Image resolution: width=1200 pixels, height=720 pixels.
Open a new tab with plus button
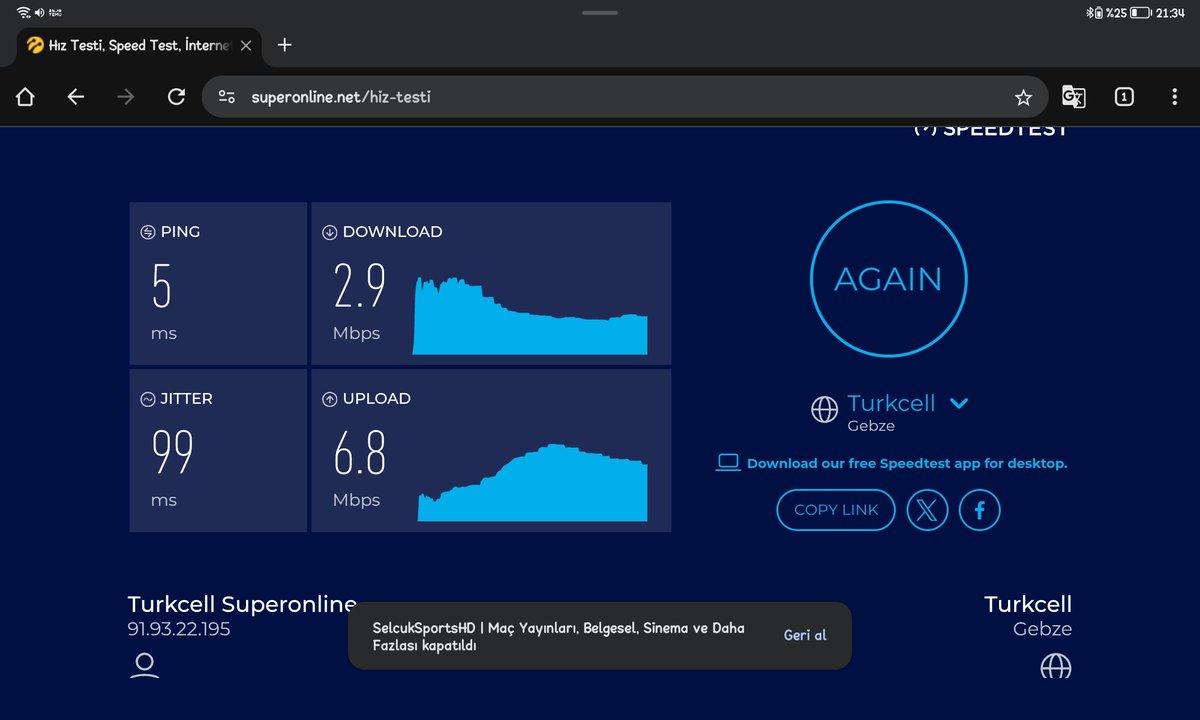coord(284,45)
